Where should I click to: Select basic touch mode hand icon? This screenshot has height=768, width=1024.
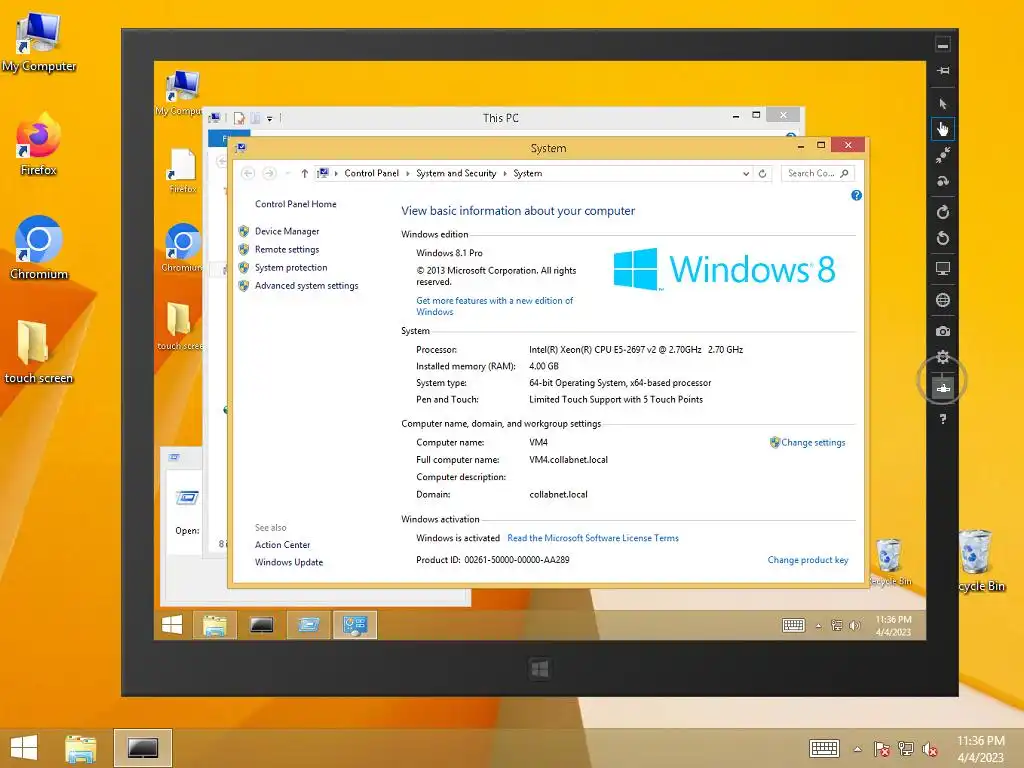coord(942,129)
